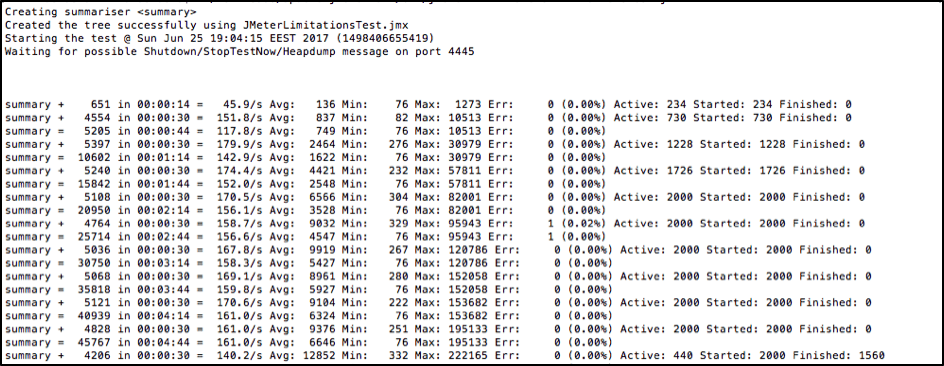Click the error percentage (0.02%) in the 4764 row
The height and width of the screenshot is (366, 944).
583,223
